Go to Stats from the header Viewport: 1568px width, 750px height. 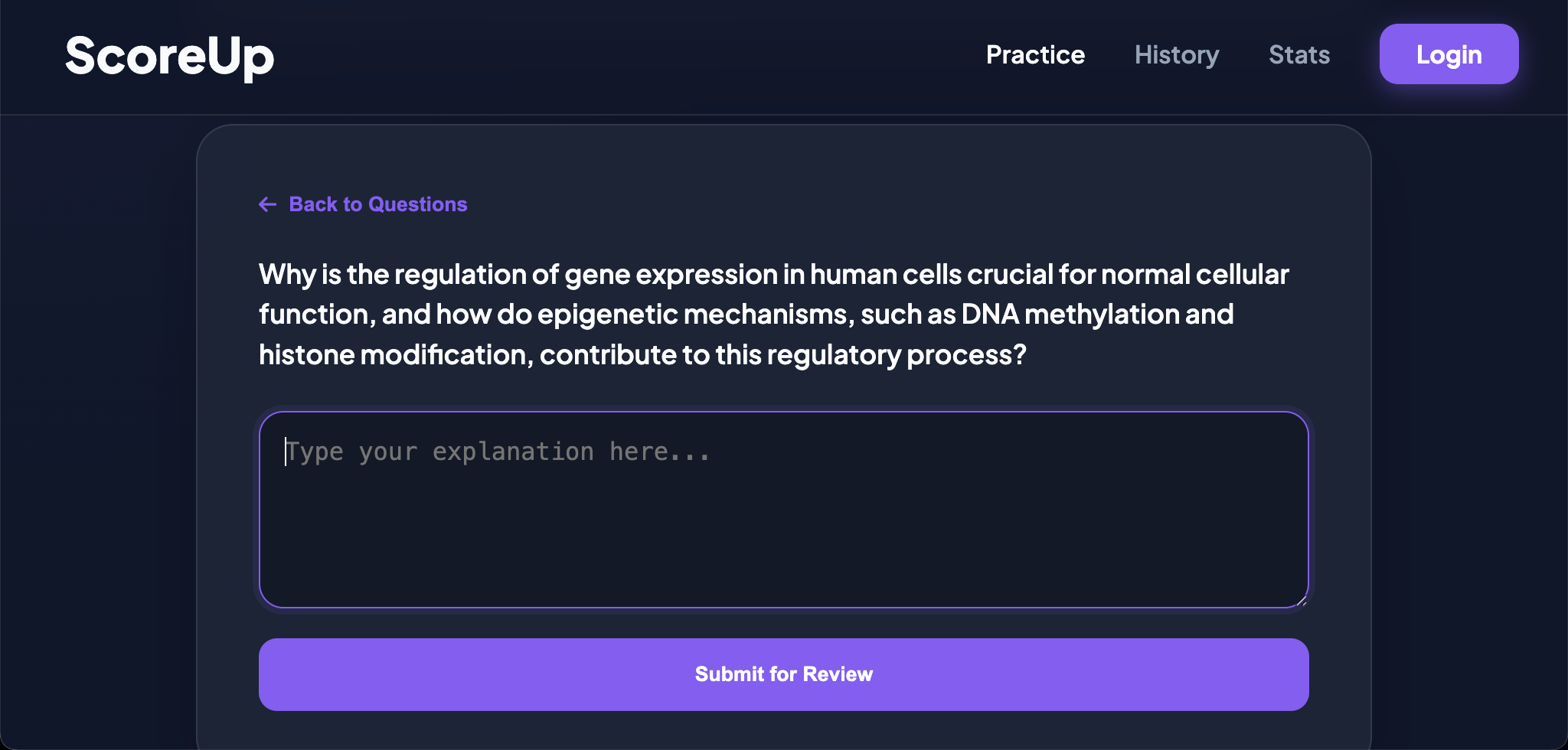(1299, 55)
